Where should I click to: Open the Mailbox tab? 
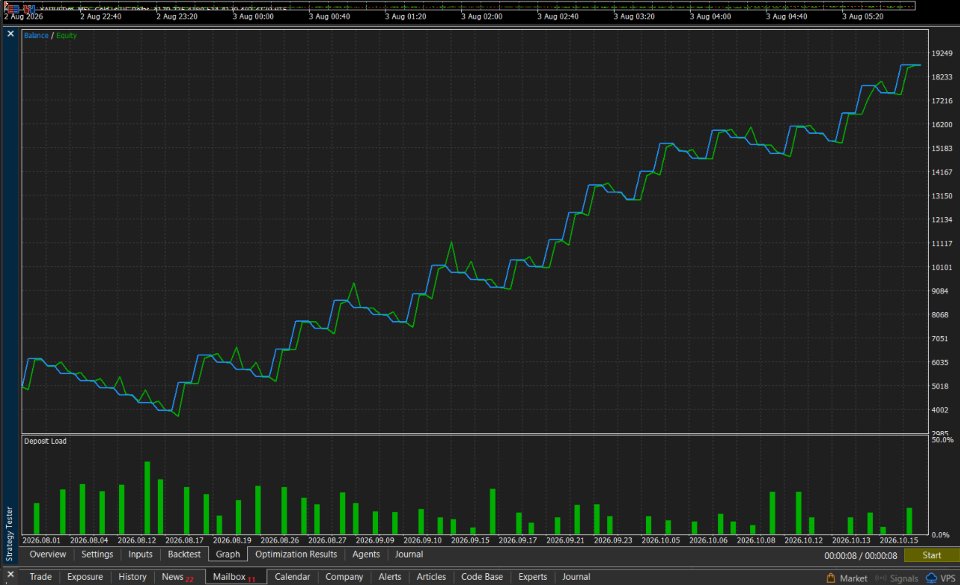[230, 576]
